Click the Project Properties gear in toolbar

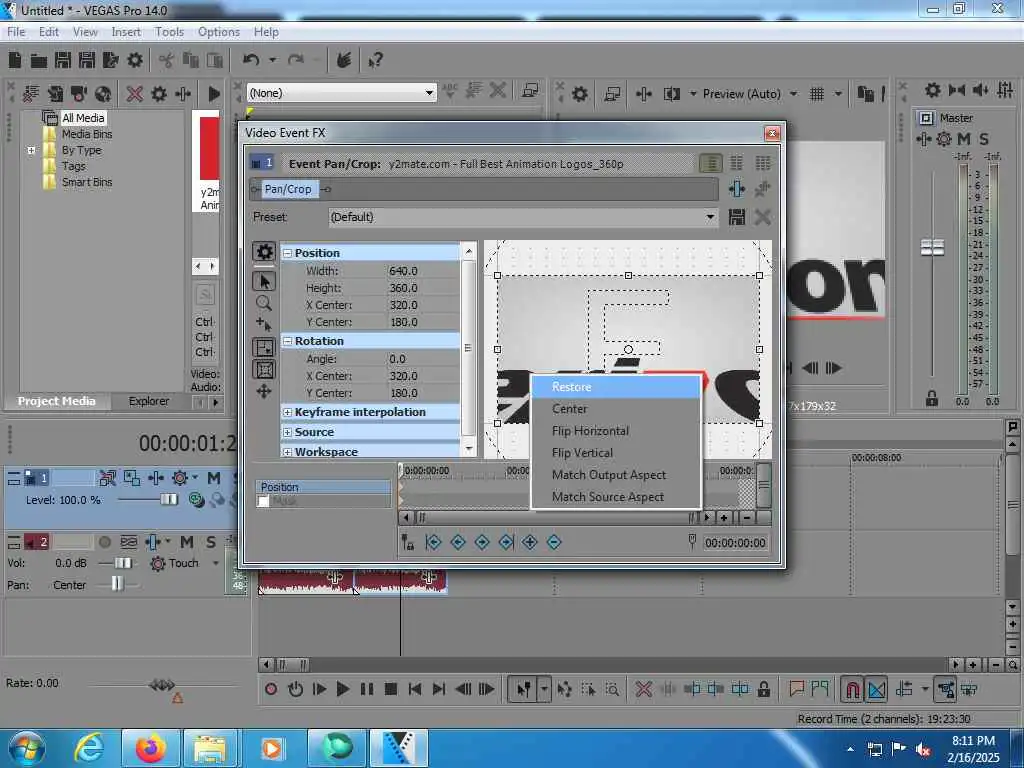(x=135, y=61)
